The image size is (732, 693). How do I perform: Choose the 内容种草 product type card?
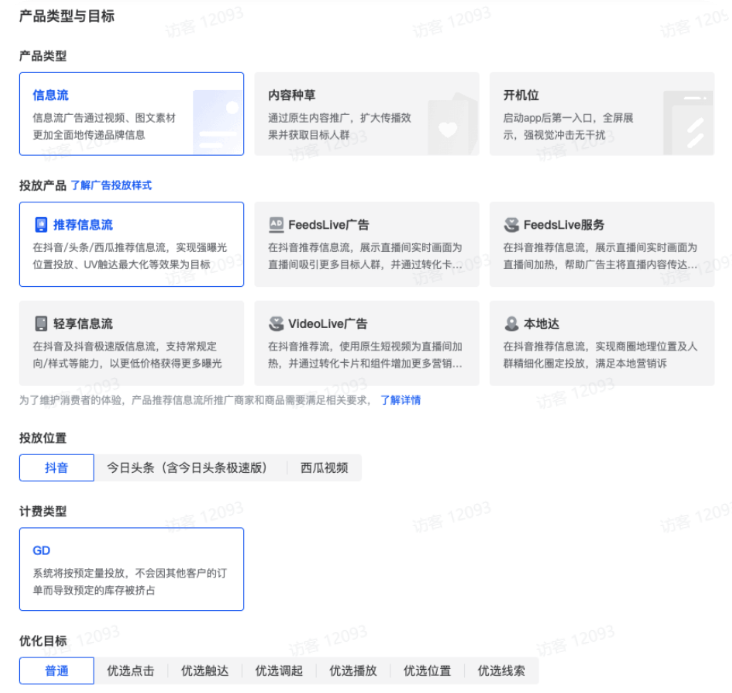coord(366,114)
